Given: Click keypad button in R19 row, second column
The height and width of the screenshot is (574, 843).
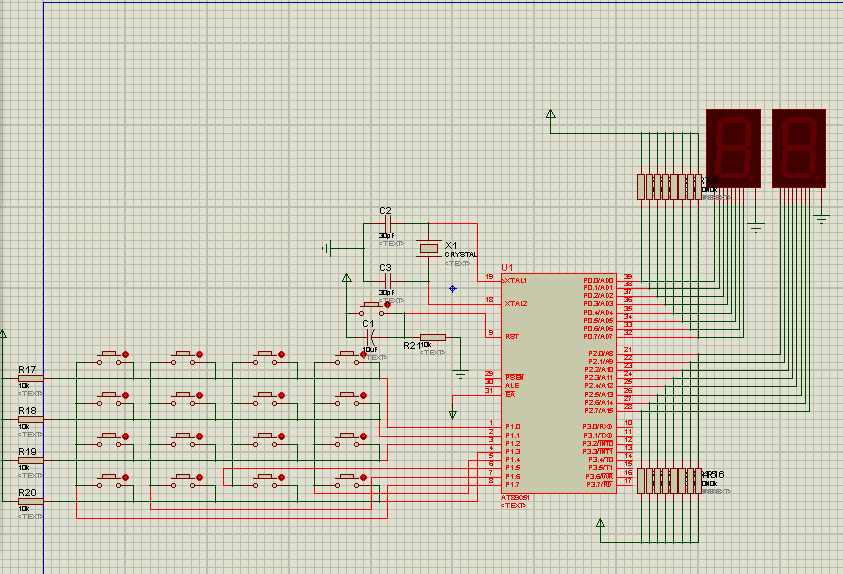Looking at the screenshot, I should (183, 440).
